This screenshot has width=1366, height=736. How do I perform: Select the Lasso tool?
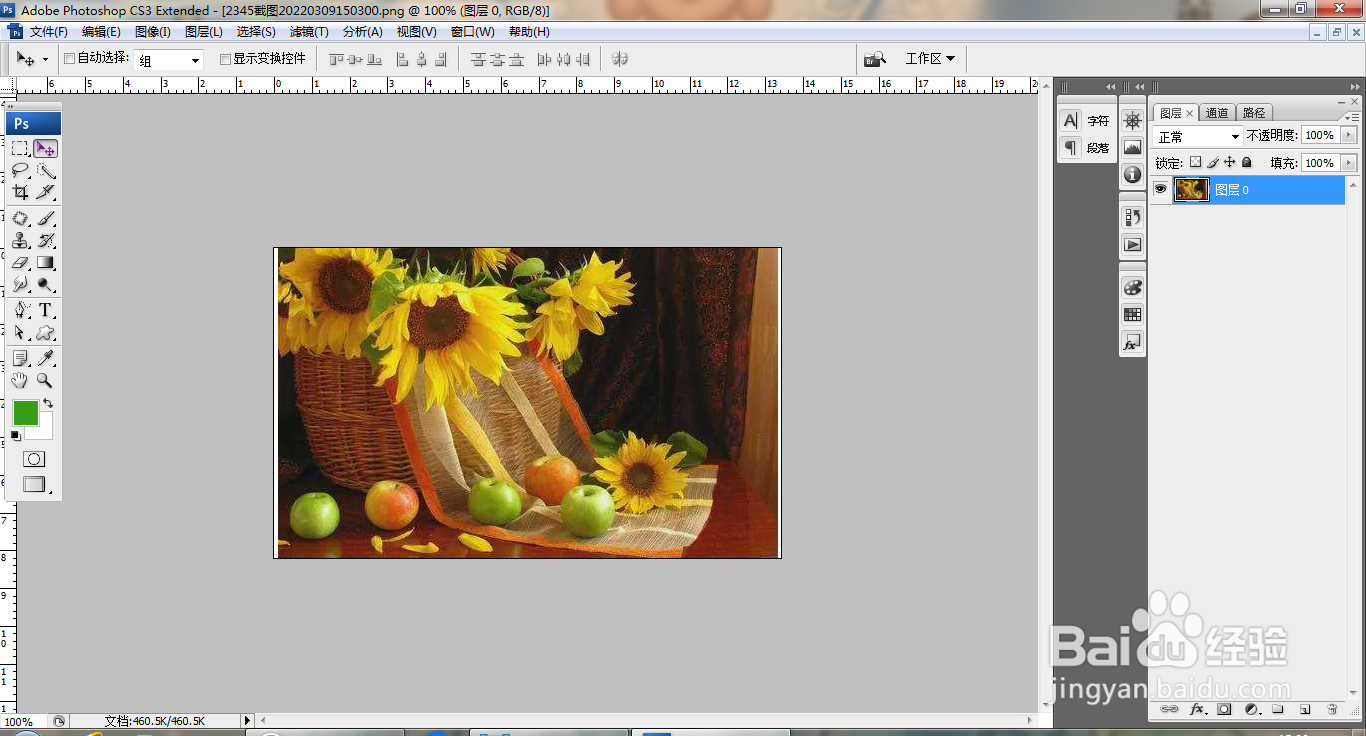20,170
